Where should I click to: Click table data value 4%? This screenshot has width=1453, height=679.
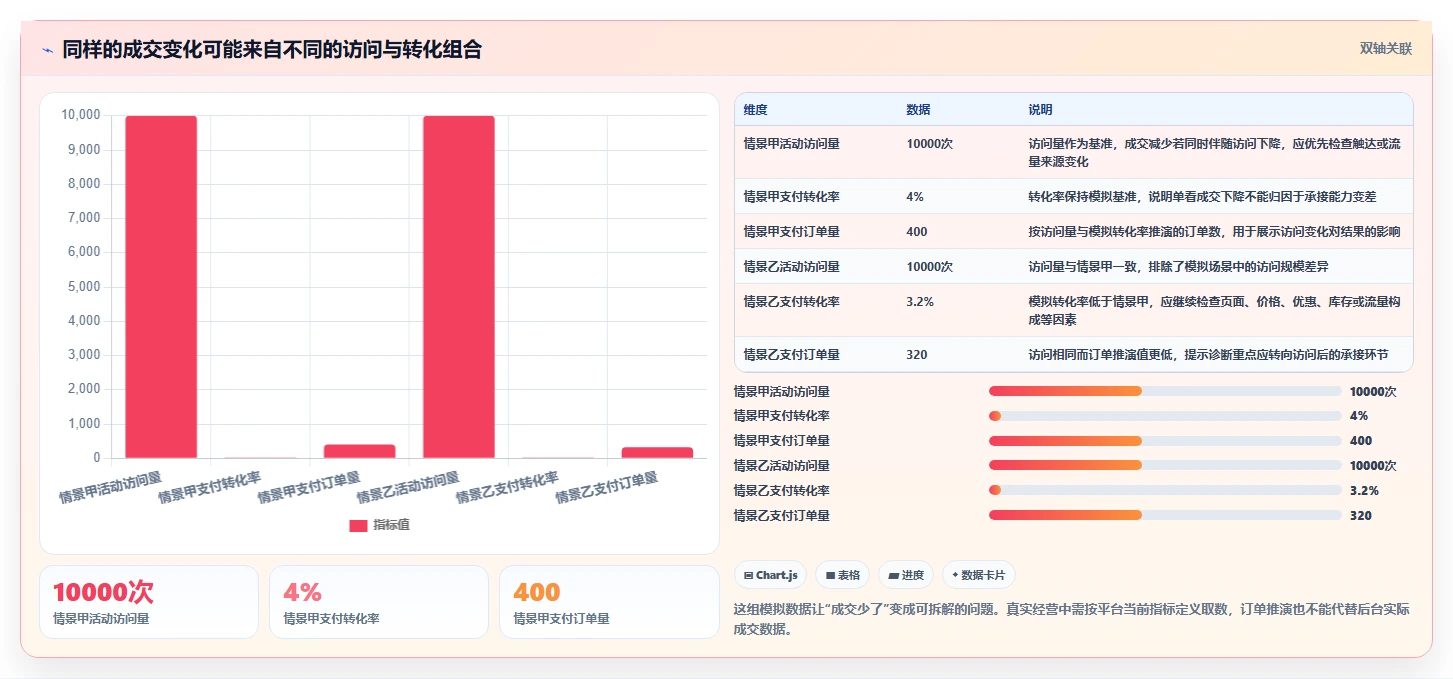[x=915, y=197]
